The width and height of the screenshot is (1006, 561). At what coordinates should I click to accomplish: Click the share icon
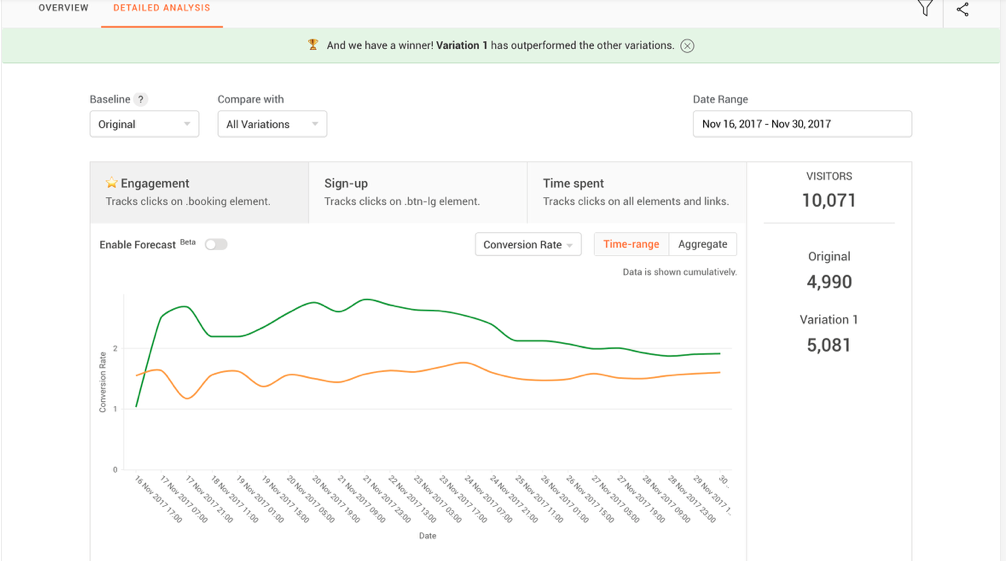pyautogui.click(x=962, y=10)
